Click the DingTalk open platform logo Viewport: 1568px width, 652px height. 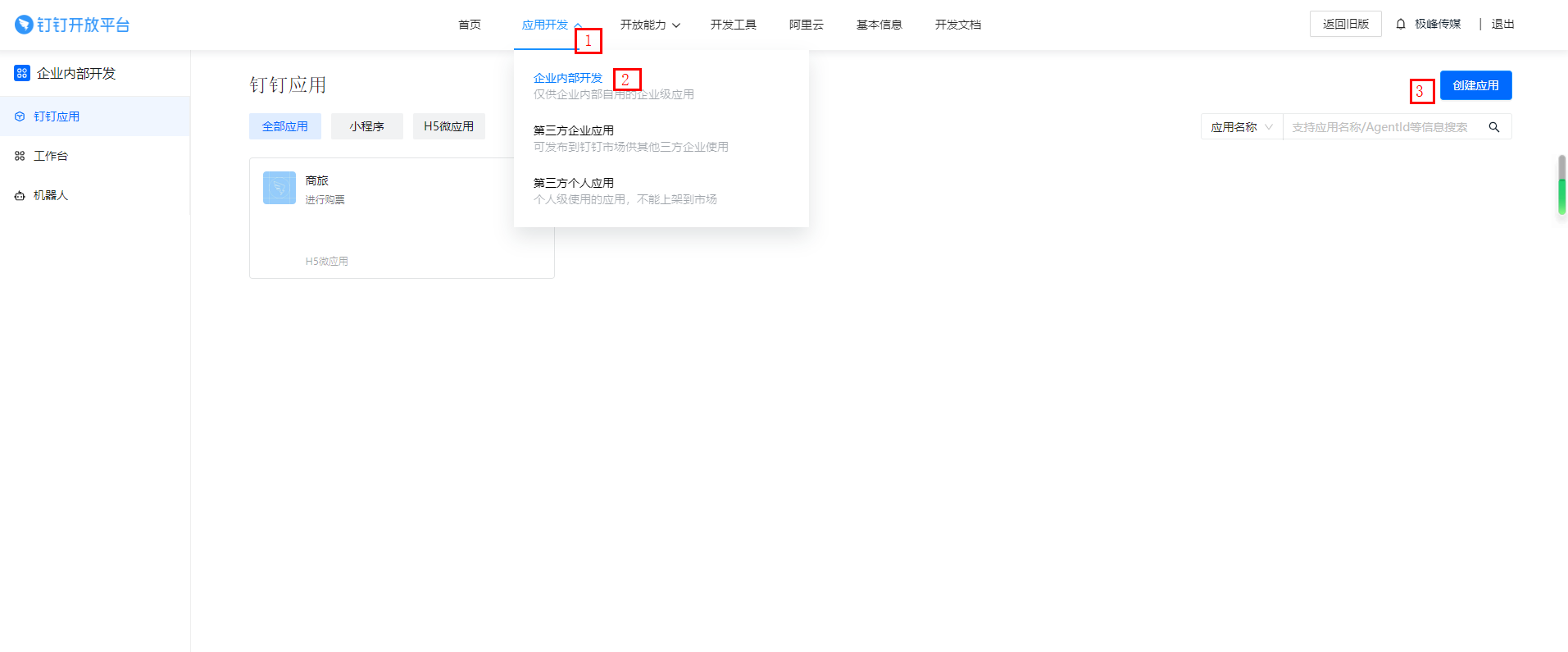click(x=72, y=25)
